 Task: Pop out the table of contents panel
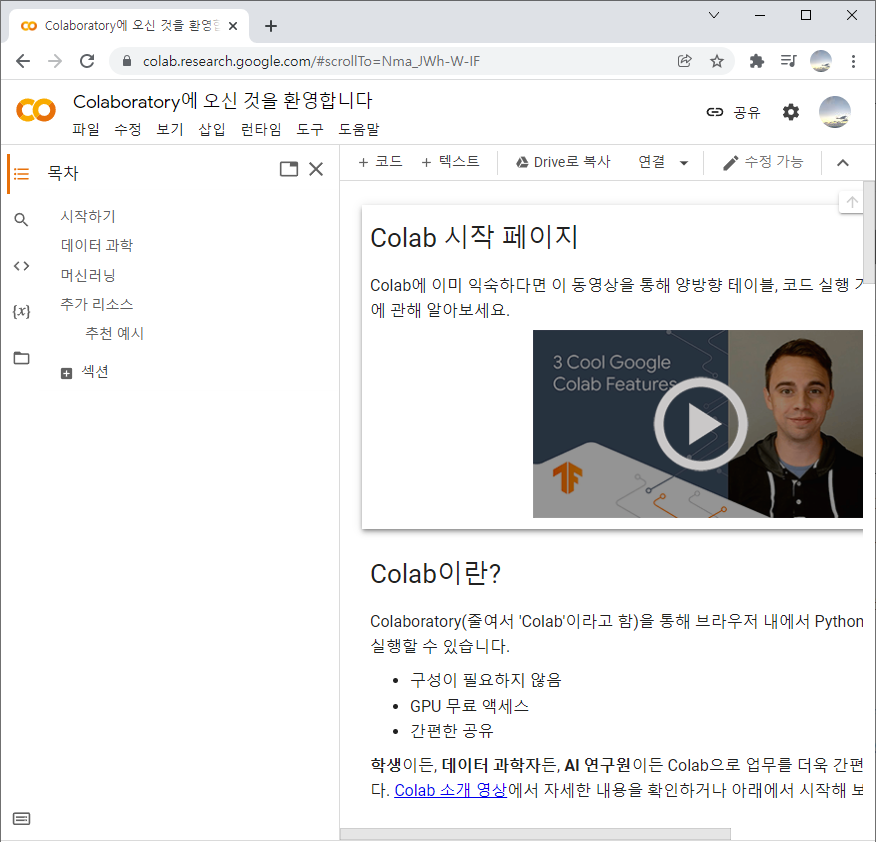[x=289, y=169]
